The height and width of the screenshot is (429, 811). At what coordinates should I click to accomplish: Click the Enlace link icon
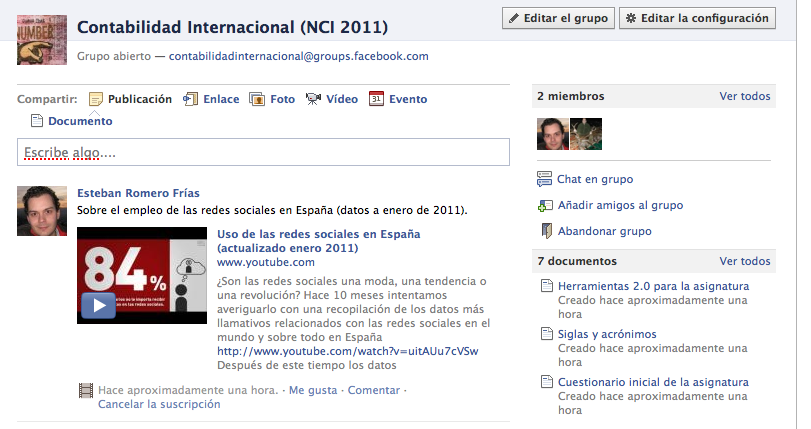tap(190, 99)
